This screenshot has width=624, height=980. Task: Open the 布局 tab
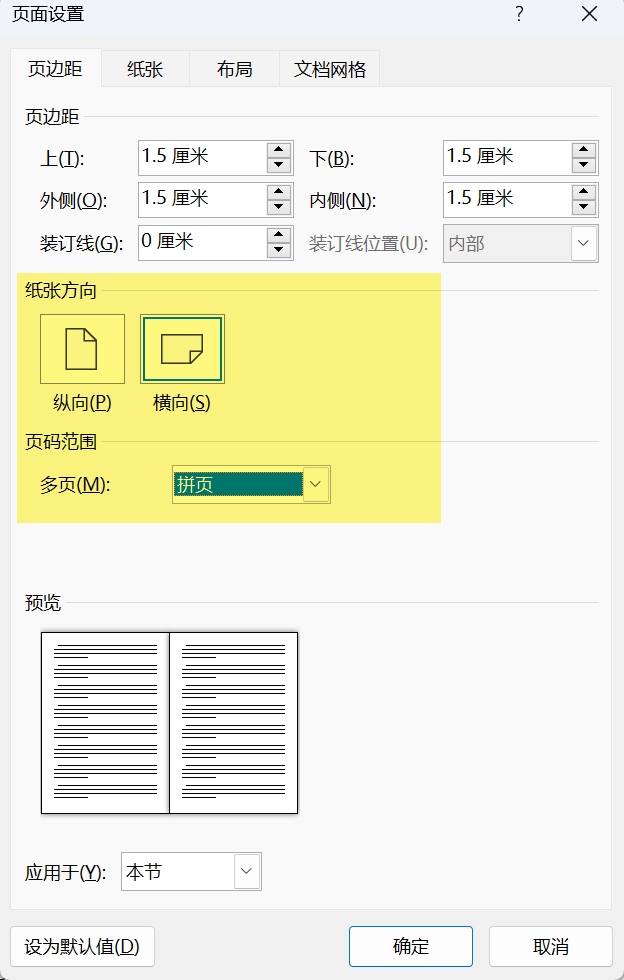[234, 69]
